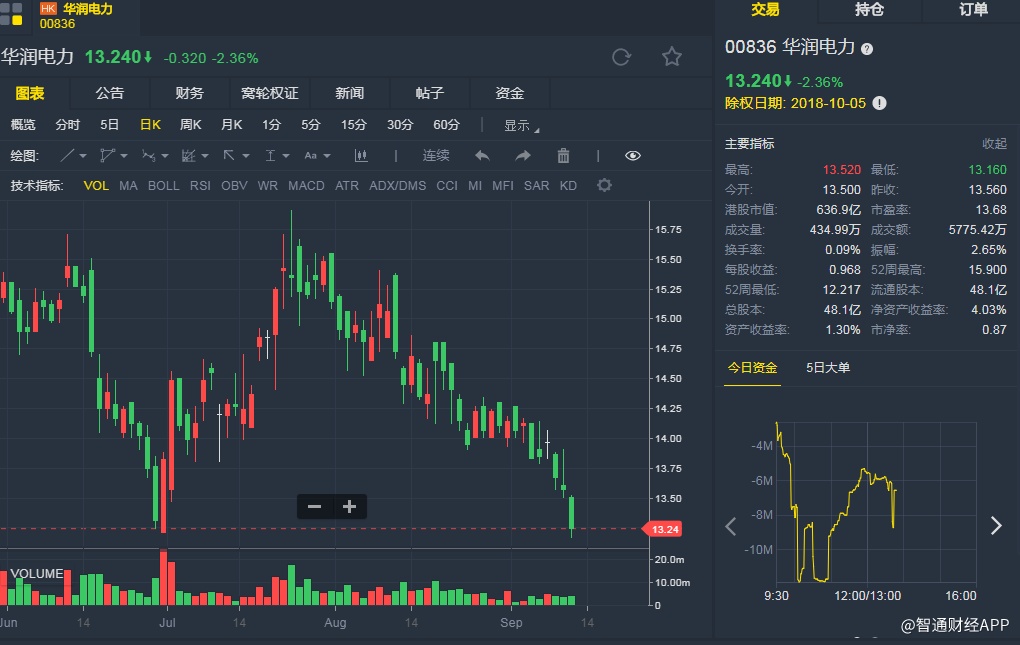
Task: Click the info icon next to 除权日期
Action: click(x=879, y=103)
